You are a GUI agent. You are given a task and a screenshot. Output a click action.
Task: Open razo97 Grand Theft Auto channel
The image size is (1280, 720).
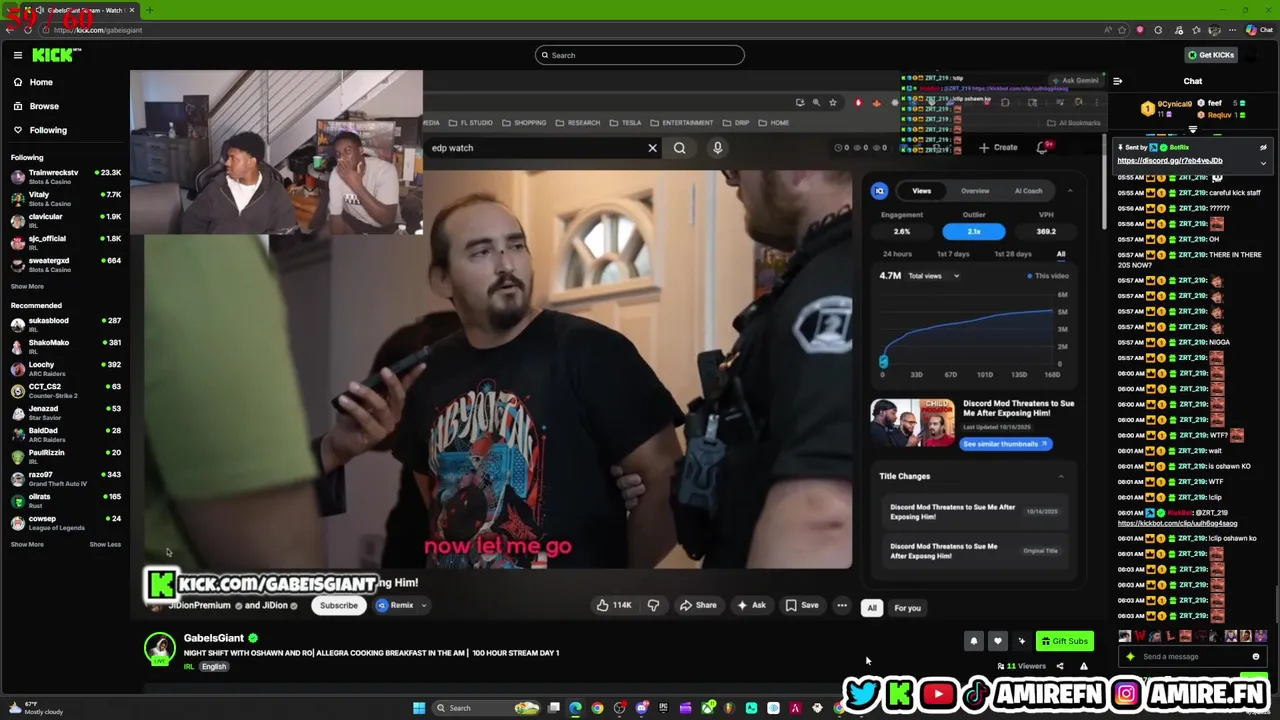[x=65, y=478]
